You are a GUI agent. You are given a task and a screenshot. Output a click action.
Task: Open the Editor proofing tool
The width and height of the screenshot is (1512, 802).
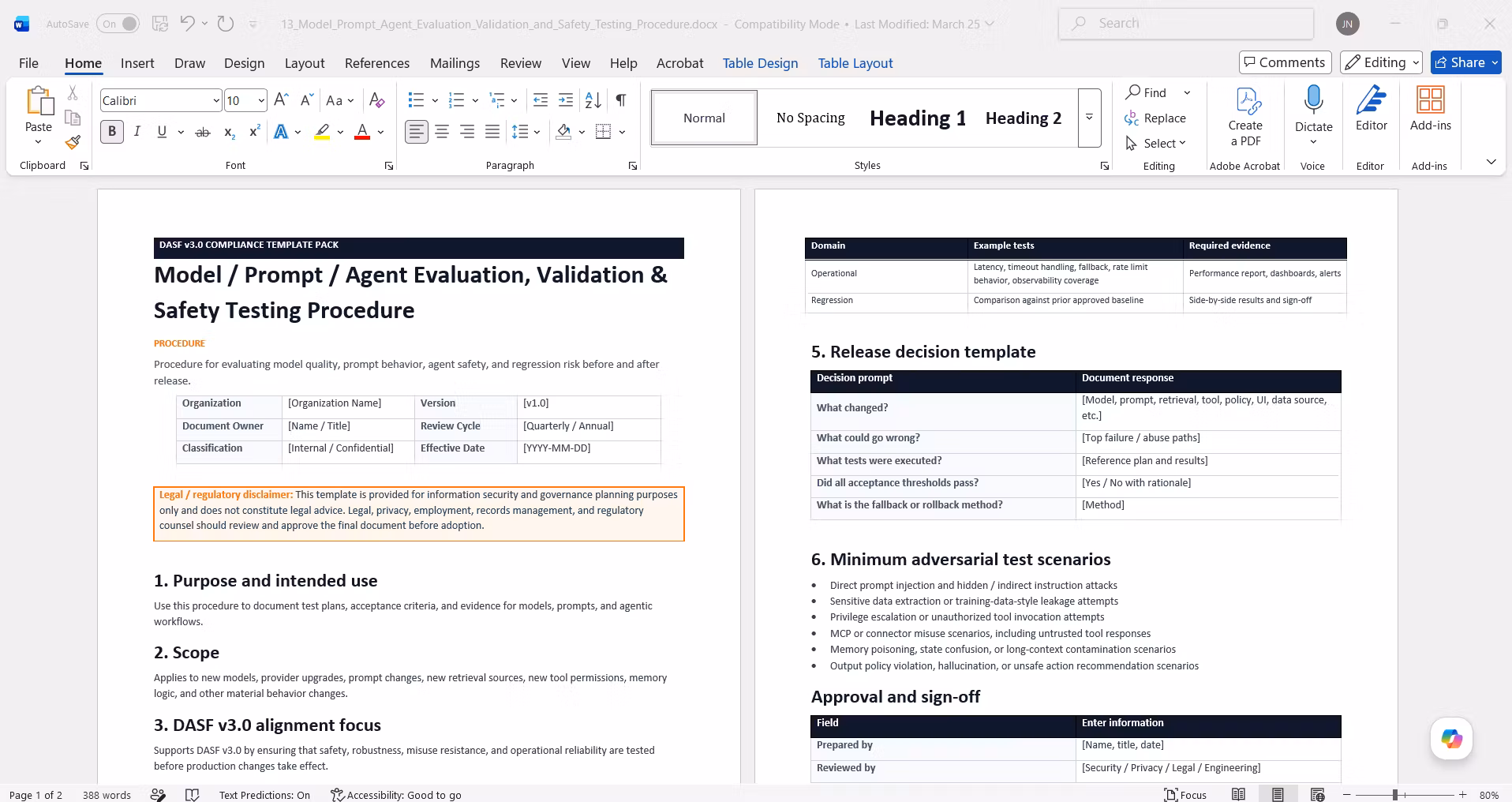pyautogui.click(x=1372, y=109)
